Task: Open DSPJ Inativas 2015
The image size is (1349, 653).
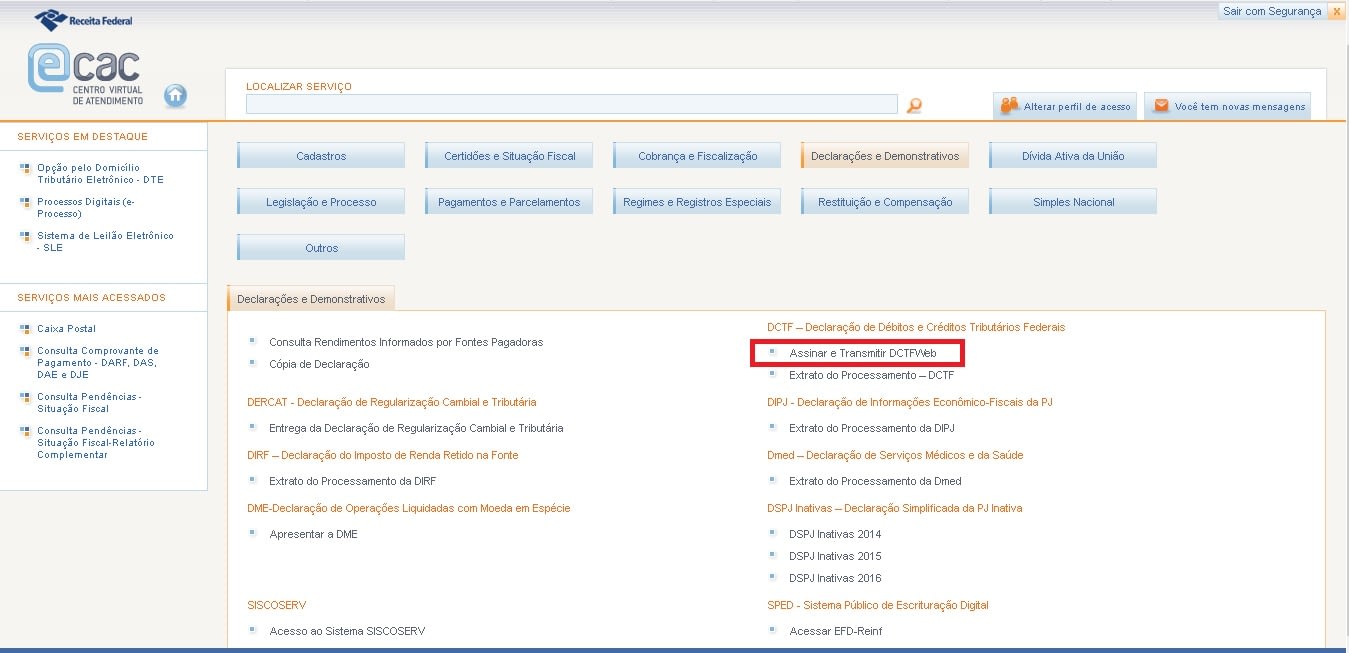Action: (835, 556)
